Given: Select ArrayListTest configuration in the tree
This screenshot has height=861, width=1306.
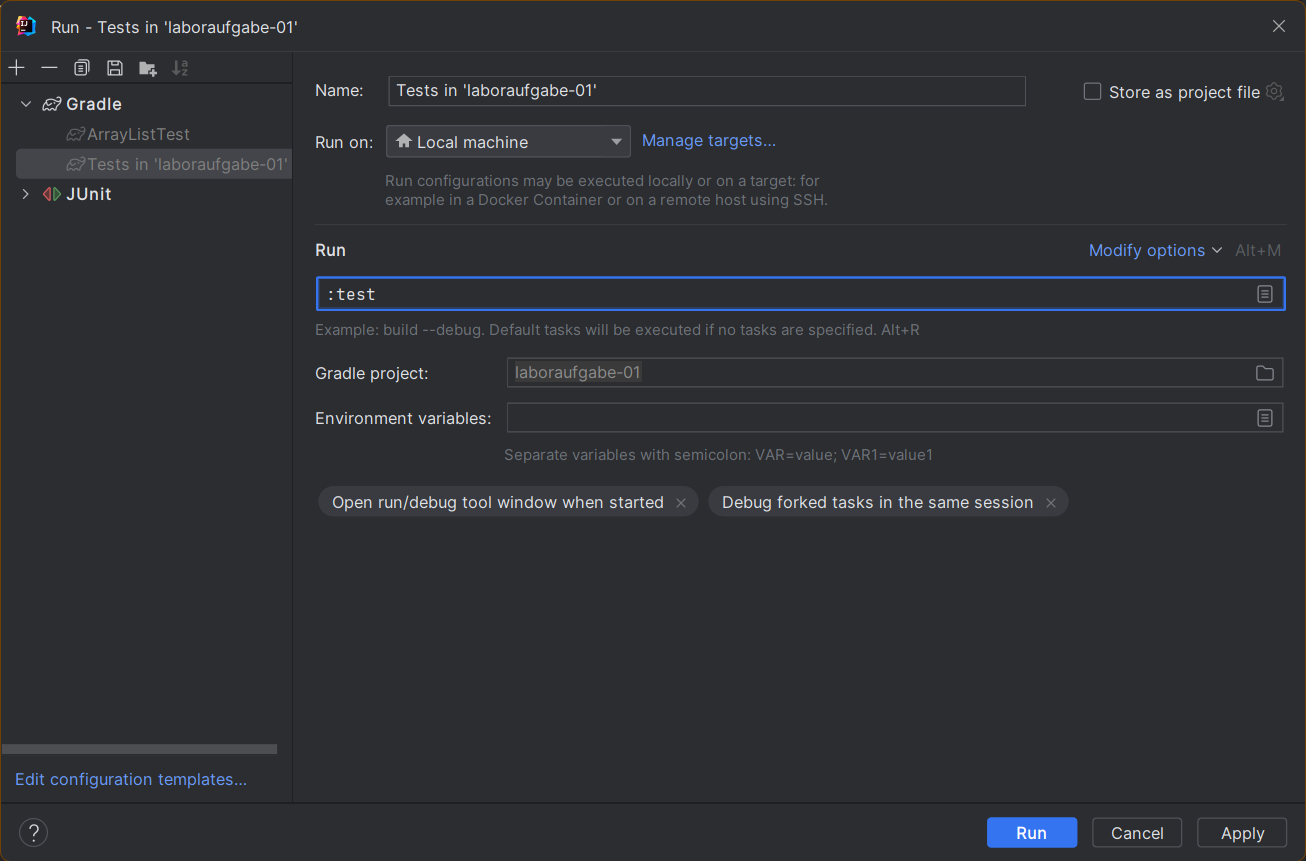Looking at the screenshot, I should point(138,134).
